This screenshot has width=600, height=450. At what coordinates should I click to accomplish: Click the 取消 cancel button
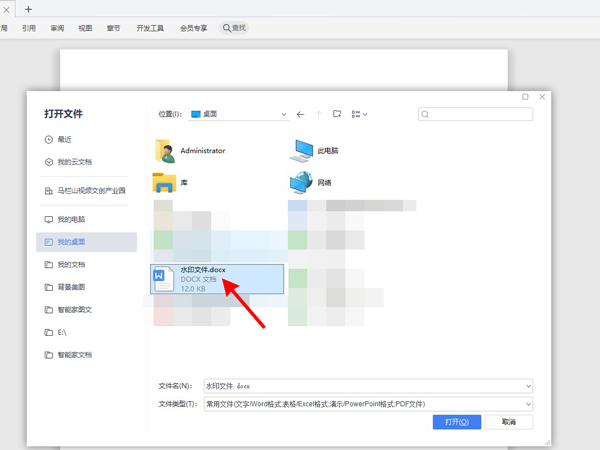click(x=509, y=423)
